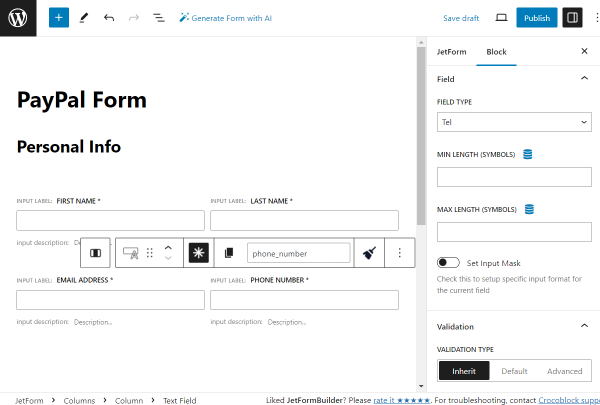Screen dimensions: 600x405
Task: Move block up with arrow
Action: pos(168,248)
